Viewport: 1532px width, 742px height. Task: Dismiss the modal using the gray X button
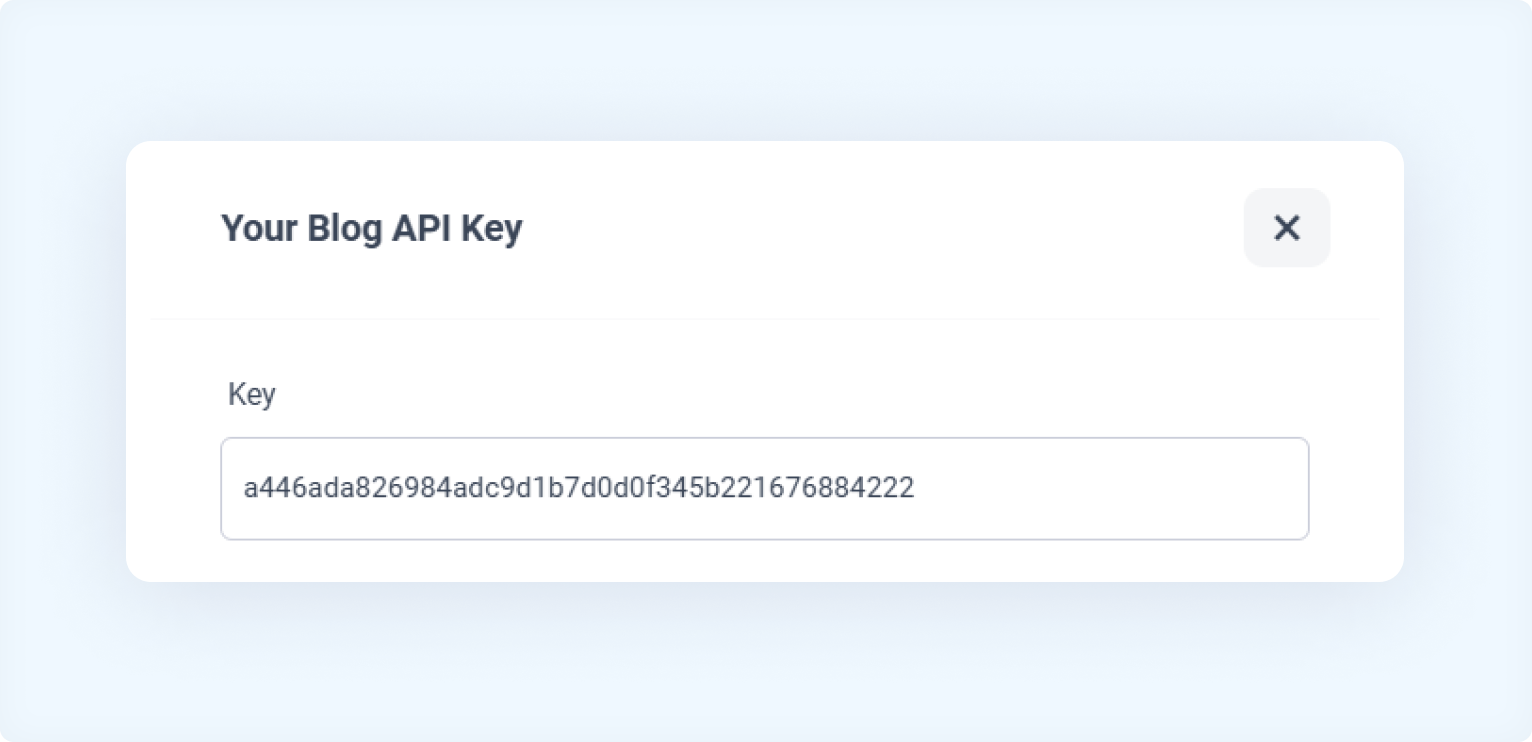[x=1286, y=228]
